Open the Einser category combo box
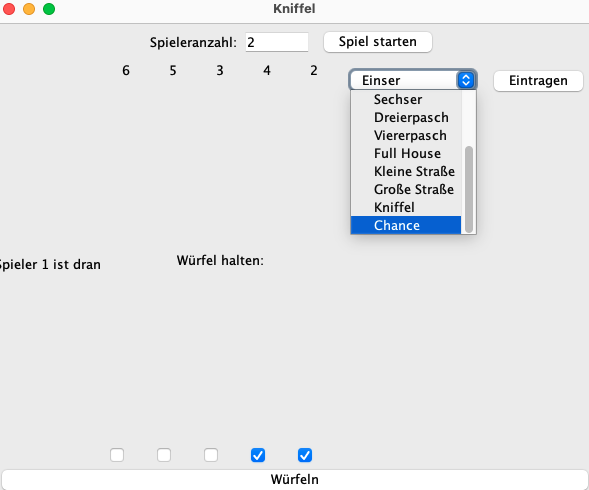 (413, 80)
